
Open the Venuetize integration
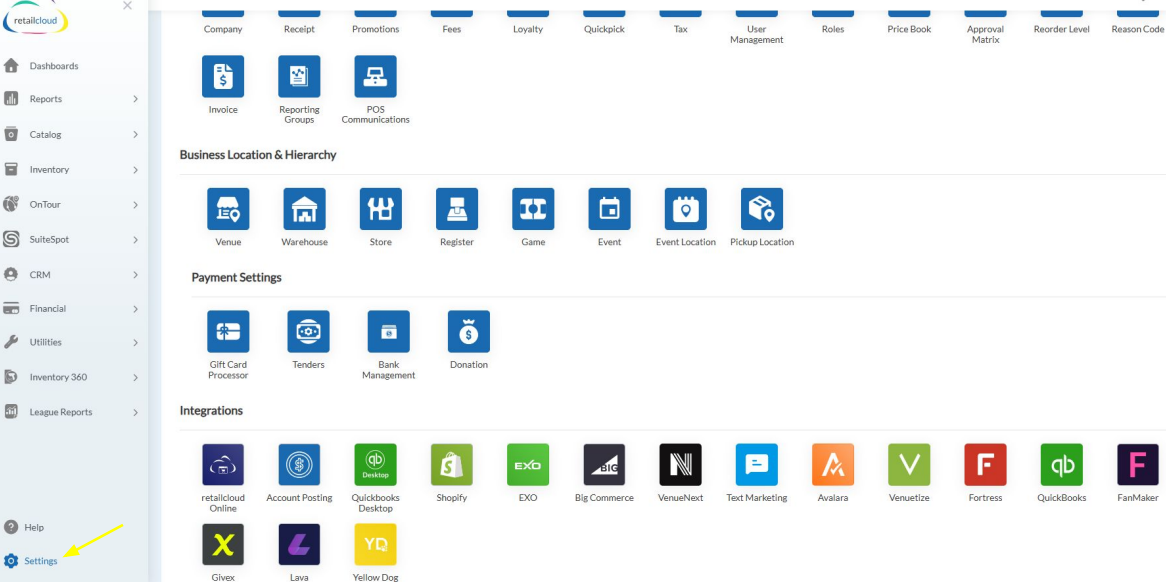tap(909, 465)
